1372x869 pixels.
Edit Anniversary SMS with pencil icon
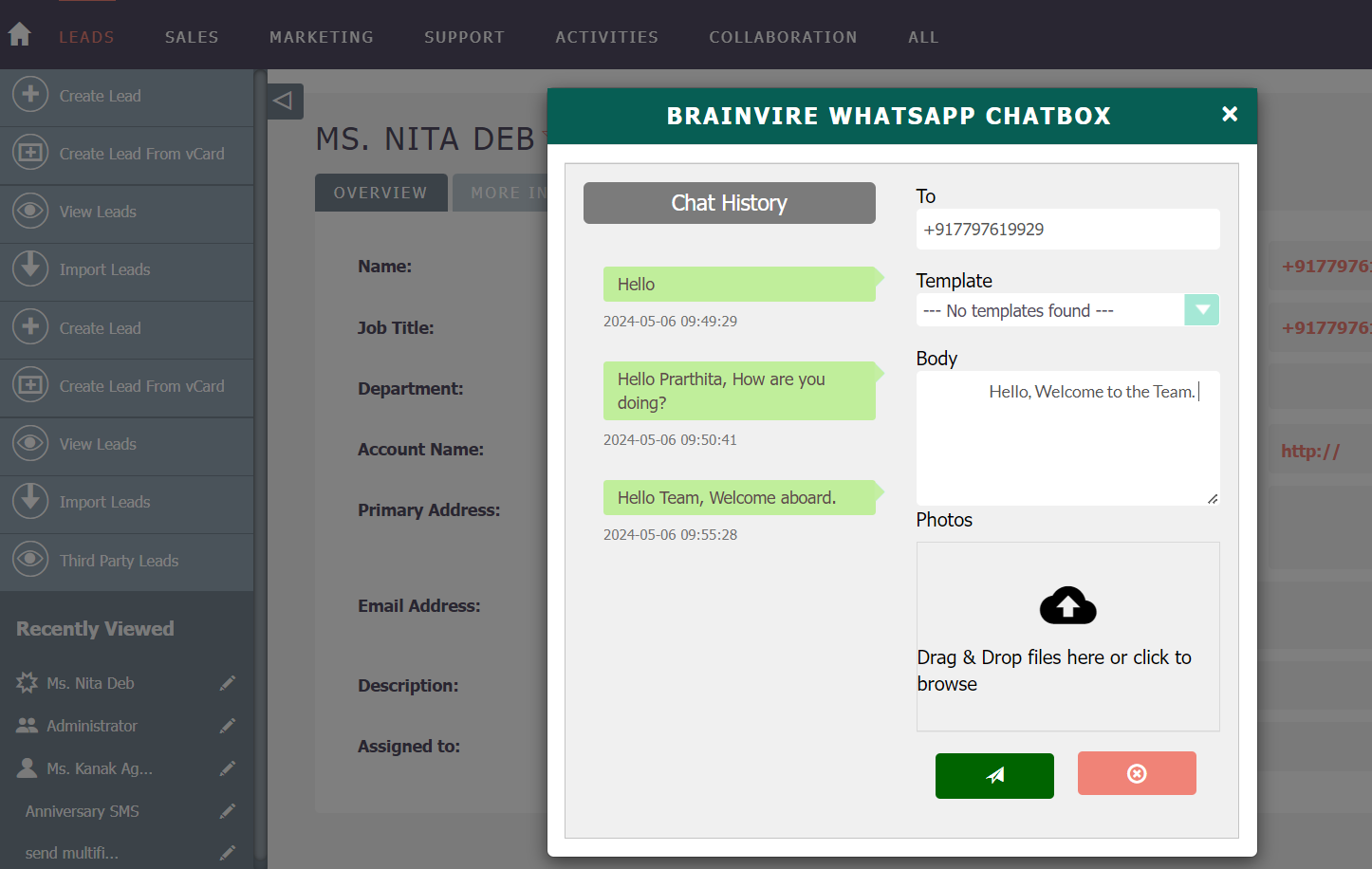coord(227,811)
